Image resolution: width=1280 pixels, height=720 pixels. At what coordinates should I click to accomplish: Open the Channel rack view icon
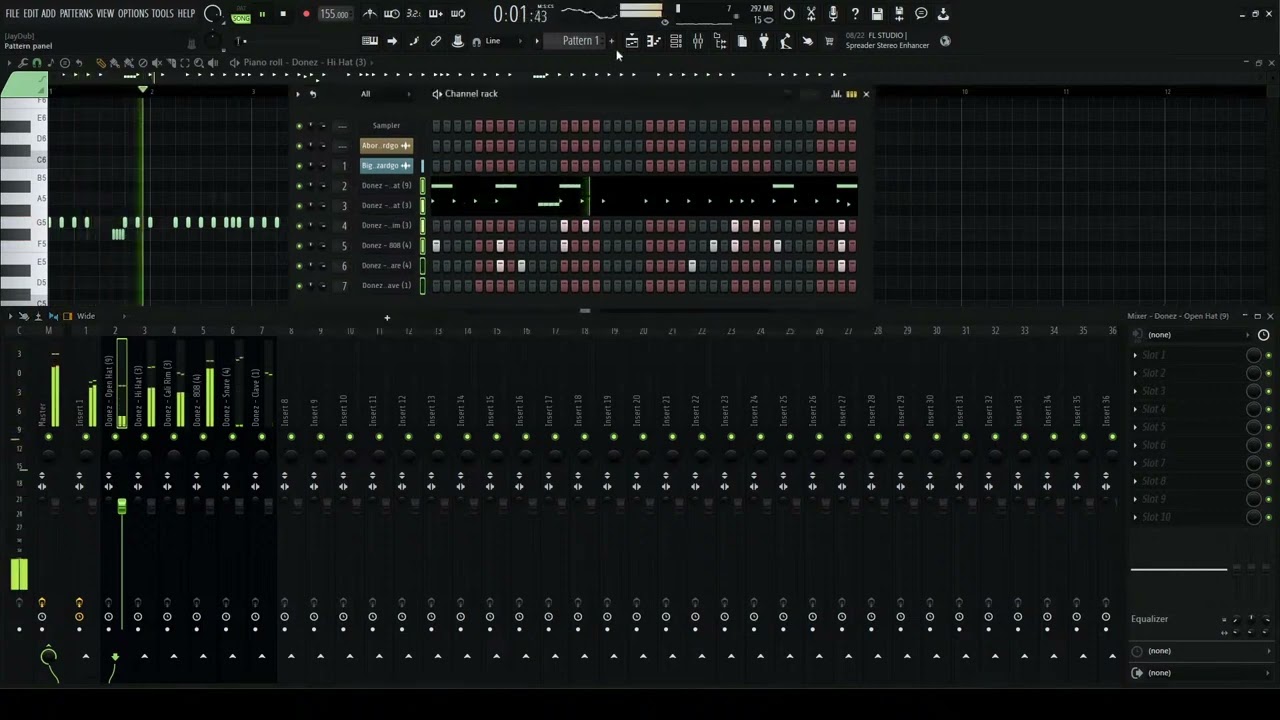click(676, 41)
